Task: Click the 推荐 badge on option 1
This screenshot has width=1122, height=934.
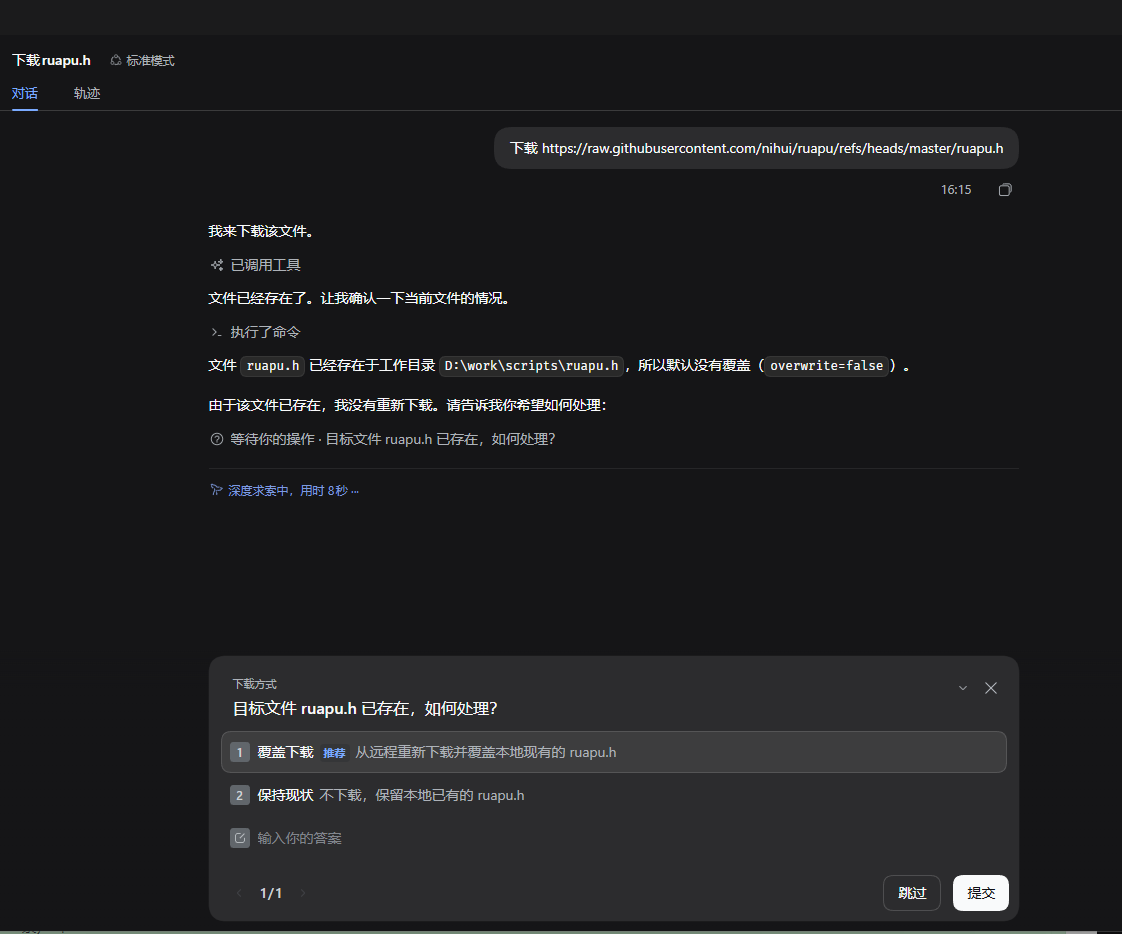Action: point(334,753)
